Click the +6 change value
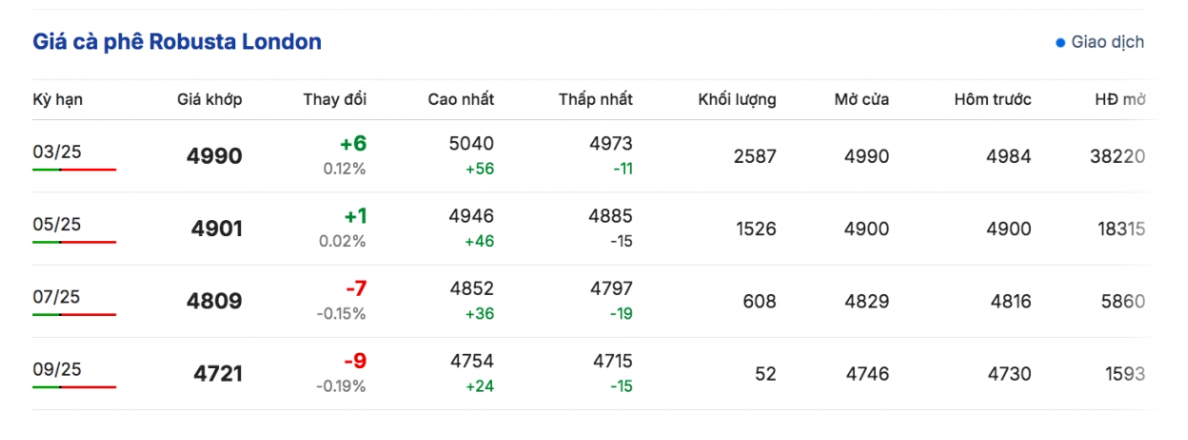 [x=353, y=144]
